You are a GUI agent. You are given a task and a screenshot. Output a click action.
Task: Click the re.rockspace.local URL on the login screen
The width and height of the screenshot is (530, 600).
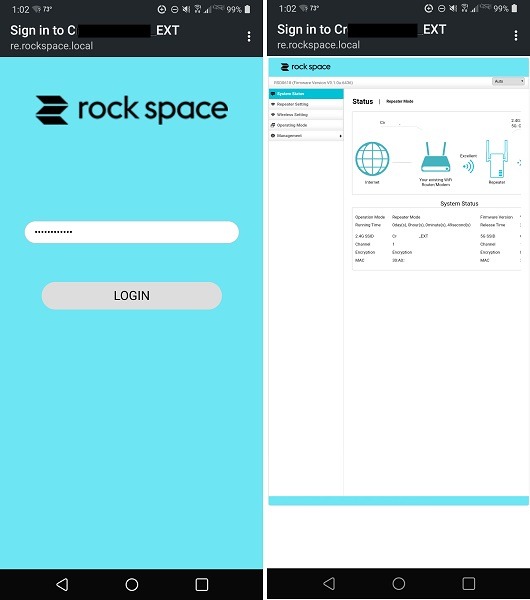point(51,46)
